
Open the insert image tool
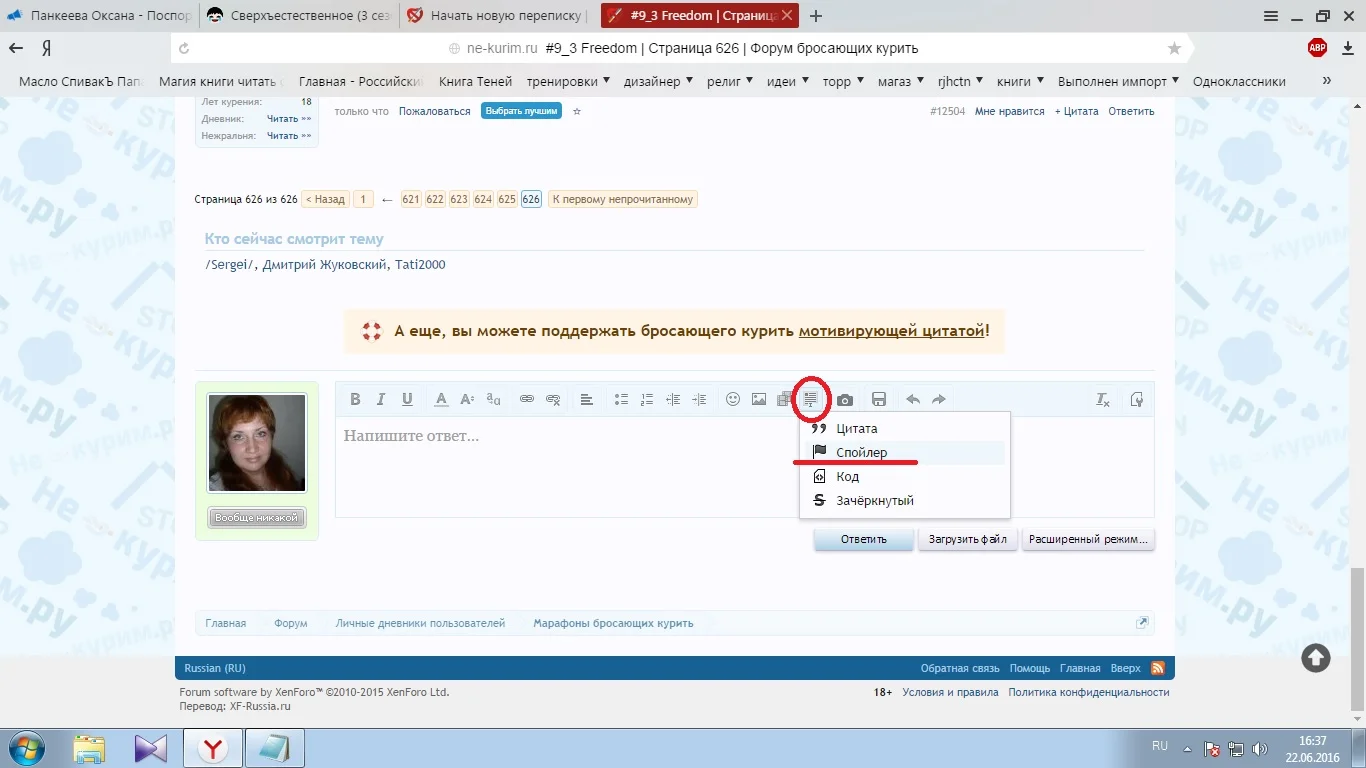point(758,399)
